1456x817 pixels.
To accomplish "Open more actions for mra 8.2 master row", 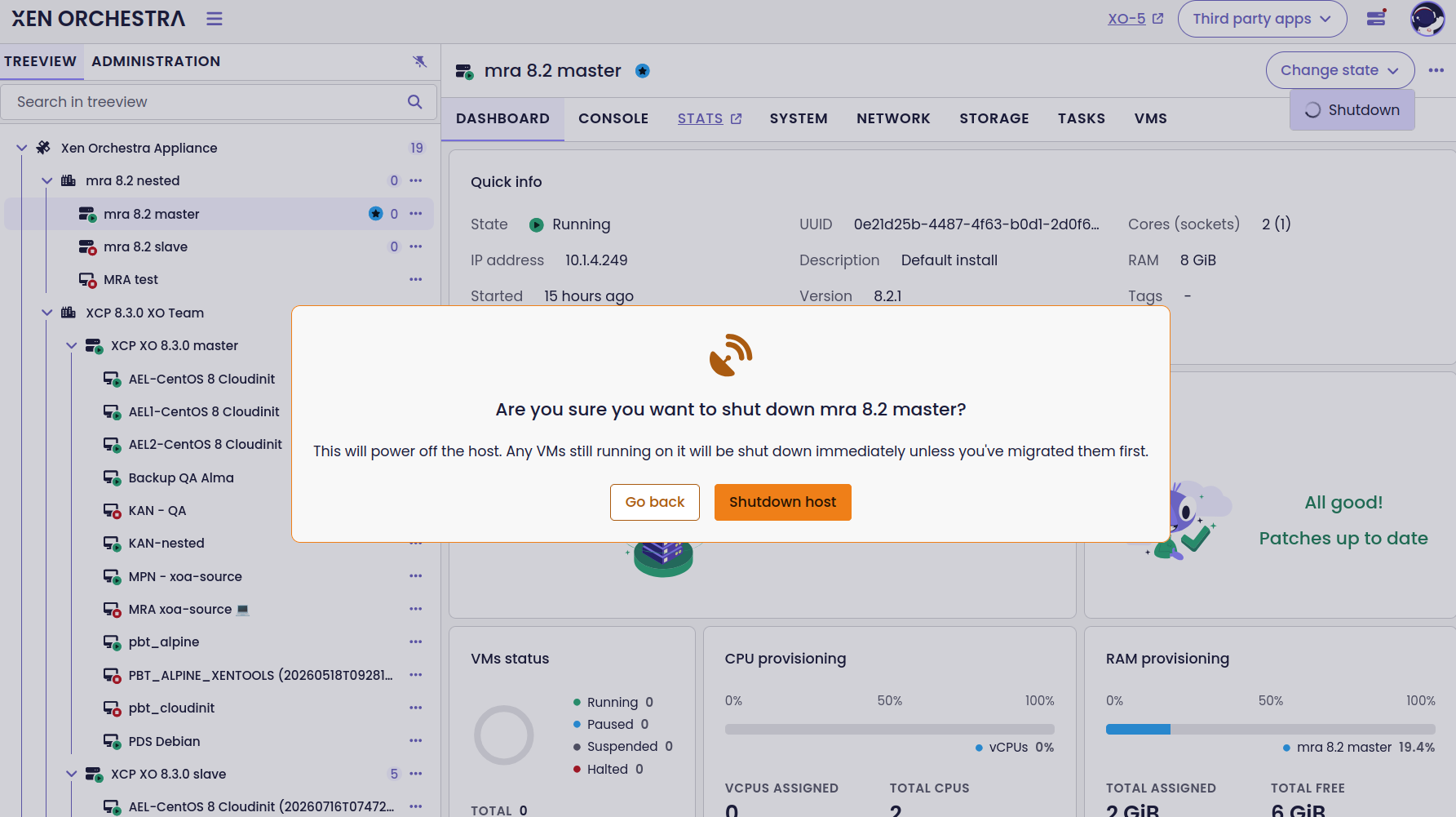I will 416,214.
